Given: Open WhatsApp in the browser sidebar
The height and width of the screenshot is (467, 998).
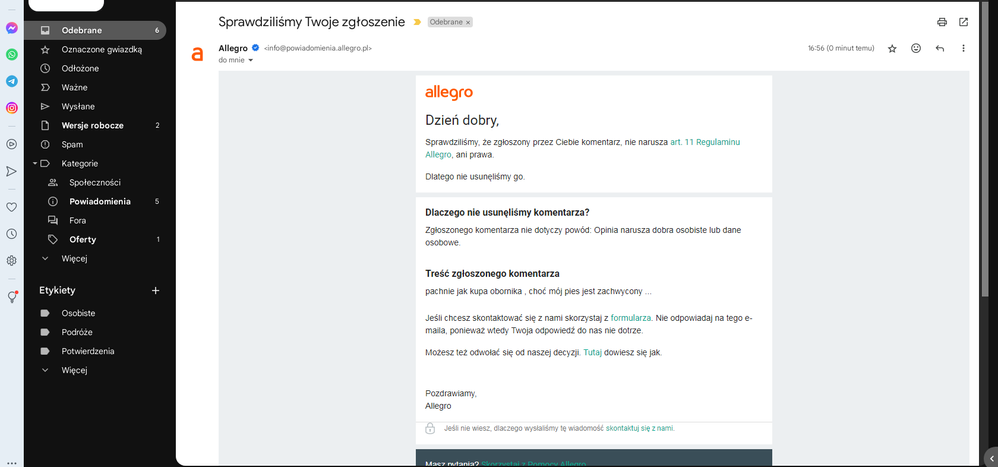Looking at the screenshot, I should (x=11, y=55).
